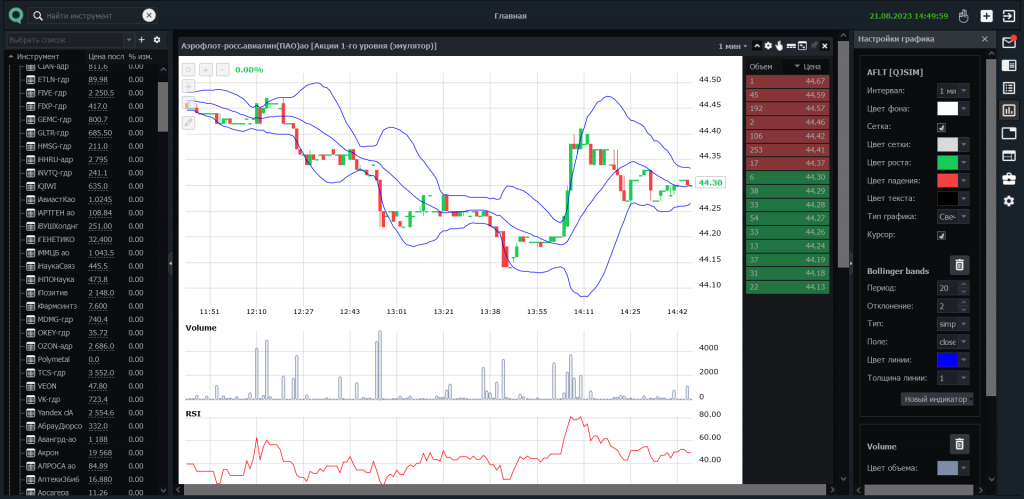The height and width of the screenshot is (499, 1024).
Task: Click the trash icon for Volume indicator
Action: coord(959,445)
